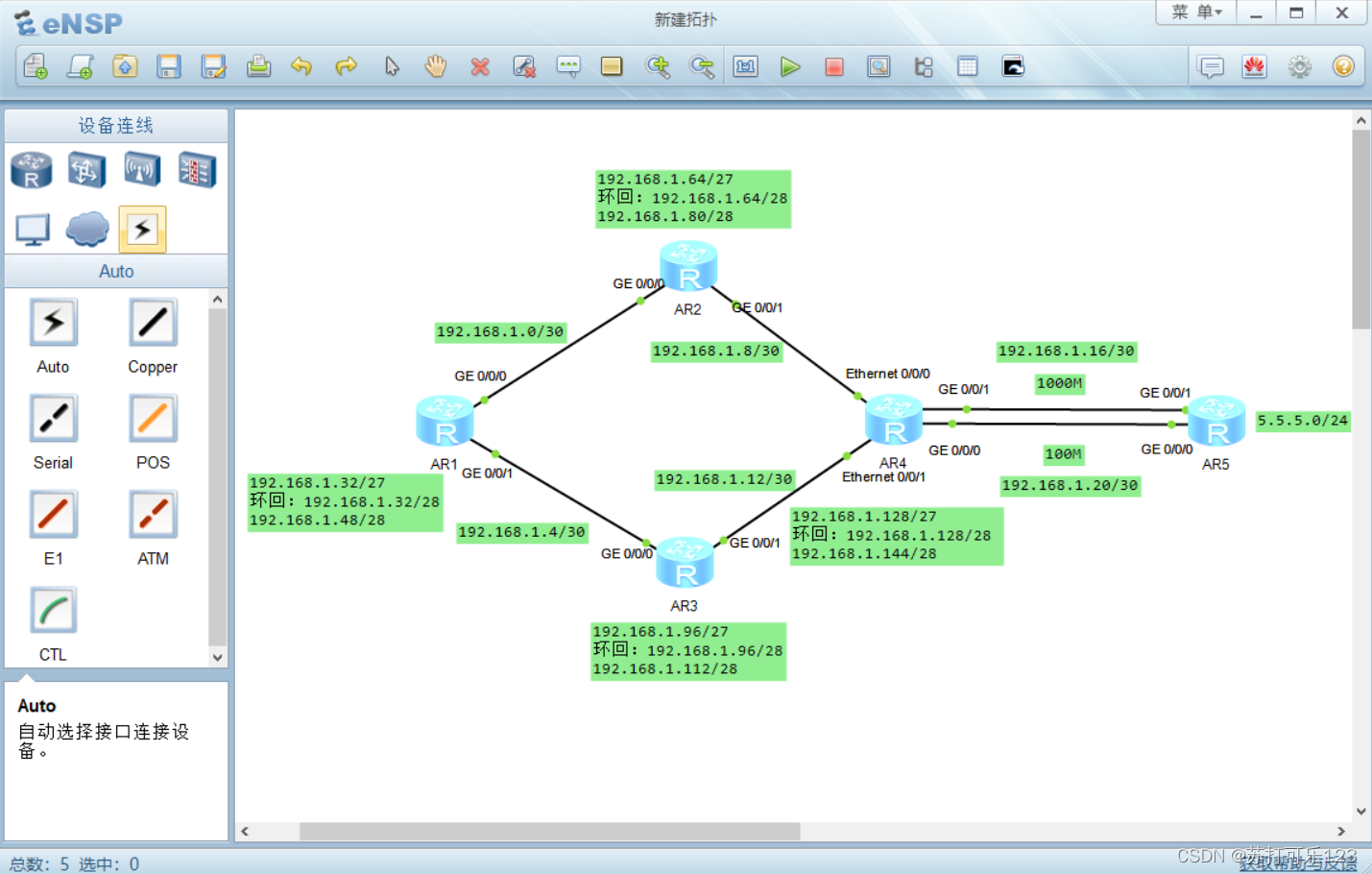Select router AR5 on the canvas
Screen dimensions: 1372x874
tap(1216, 421)
